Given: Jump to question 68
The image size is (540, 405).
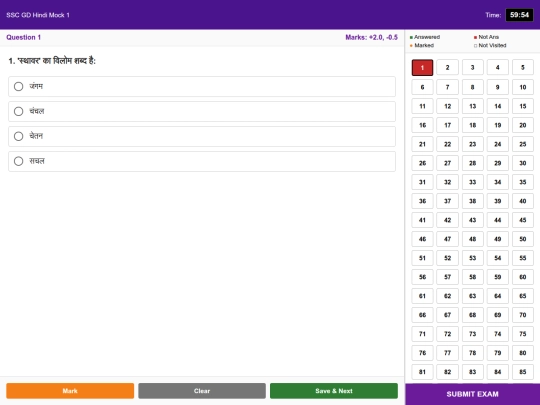Looking at the screenshot, I should pos(472,314).
